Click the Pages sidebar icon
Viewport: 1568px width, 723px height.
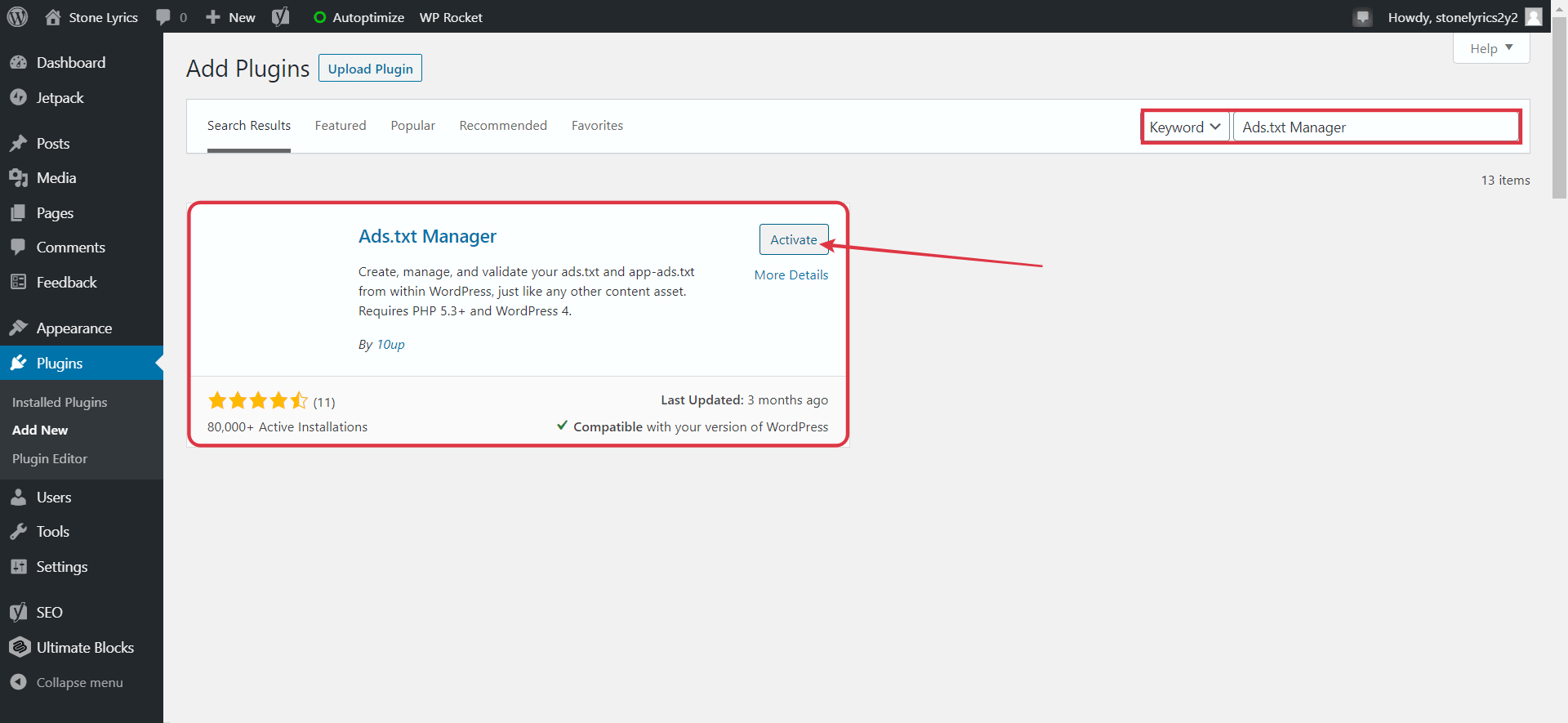[19, 213]
